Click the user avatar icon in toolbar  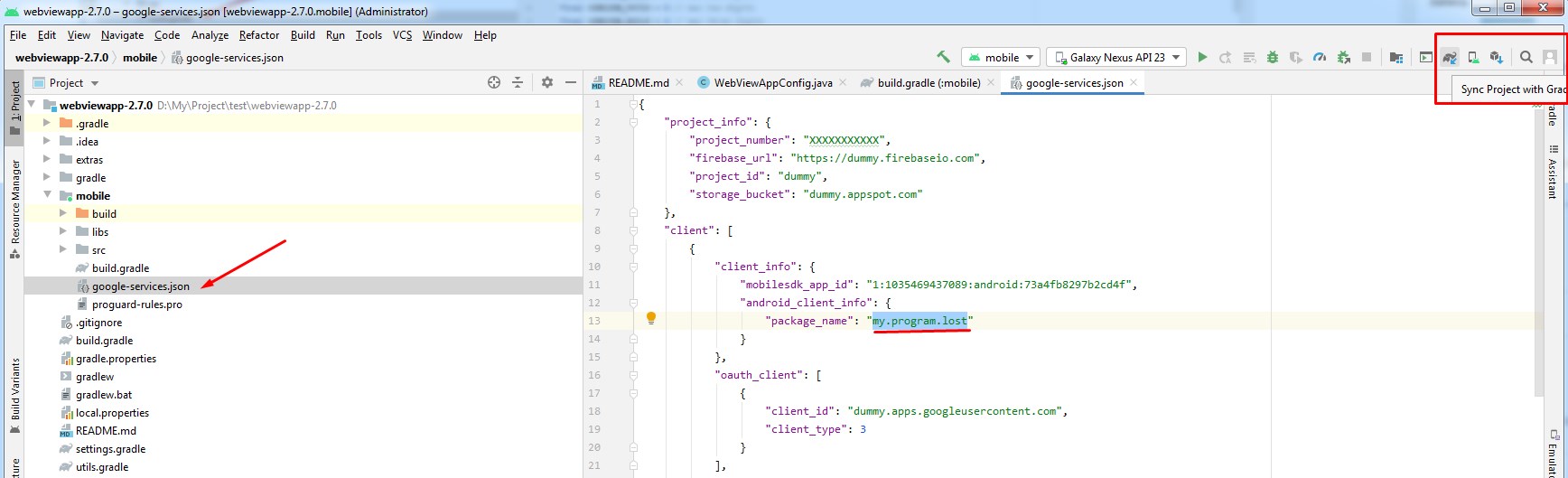(1550, 58)
